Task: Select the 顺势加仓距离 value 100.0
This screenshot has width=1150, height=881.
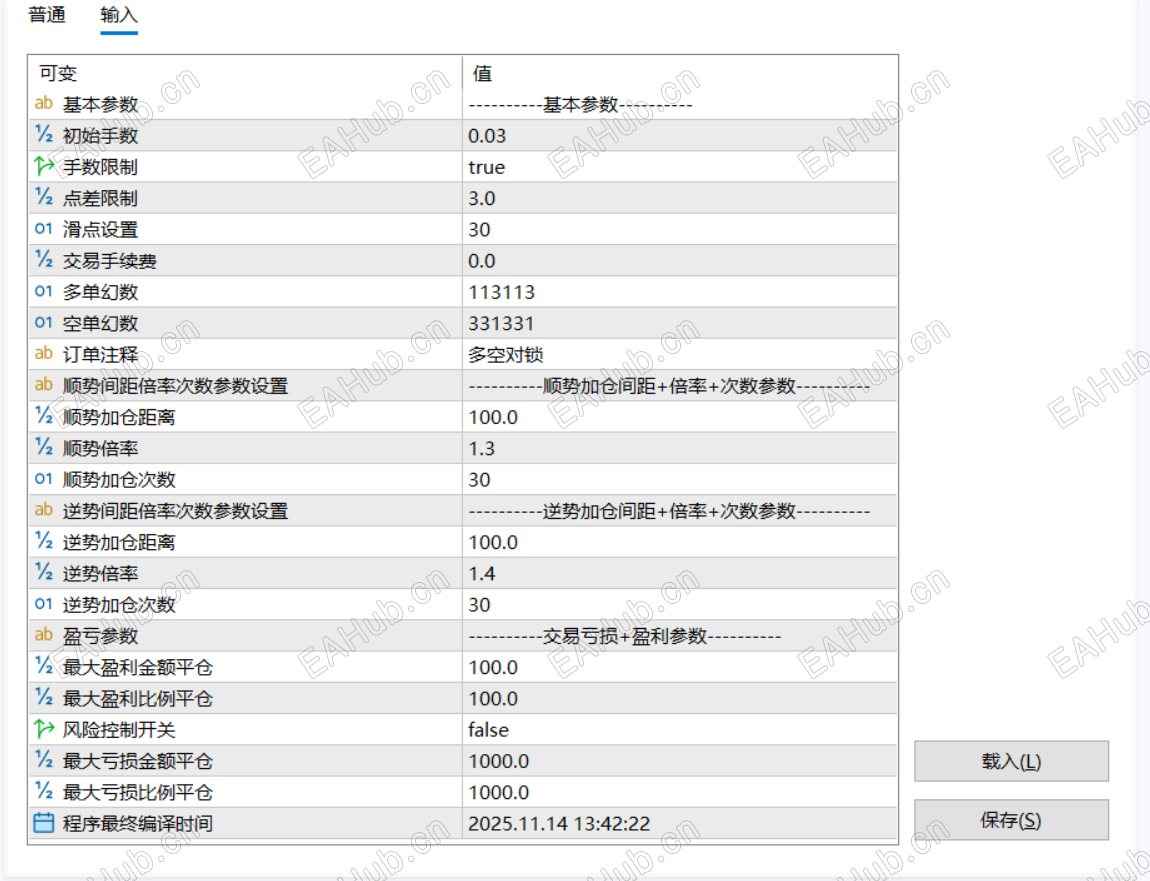Action: point(493,417)
